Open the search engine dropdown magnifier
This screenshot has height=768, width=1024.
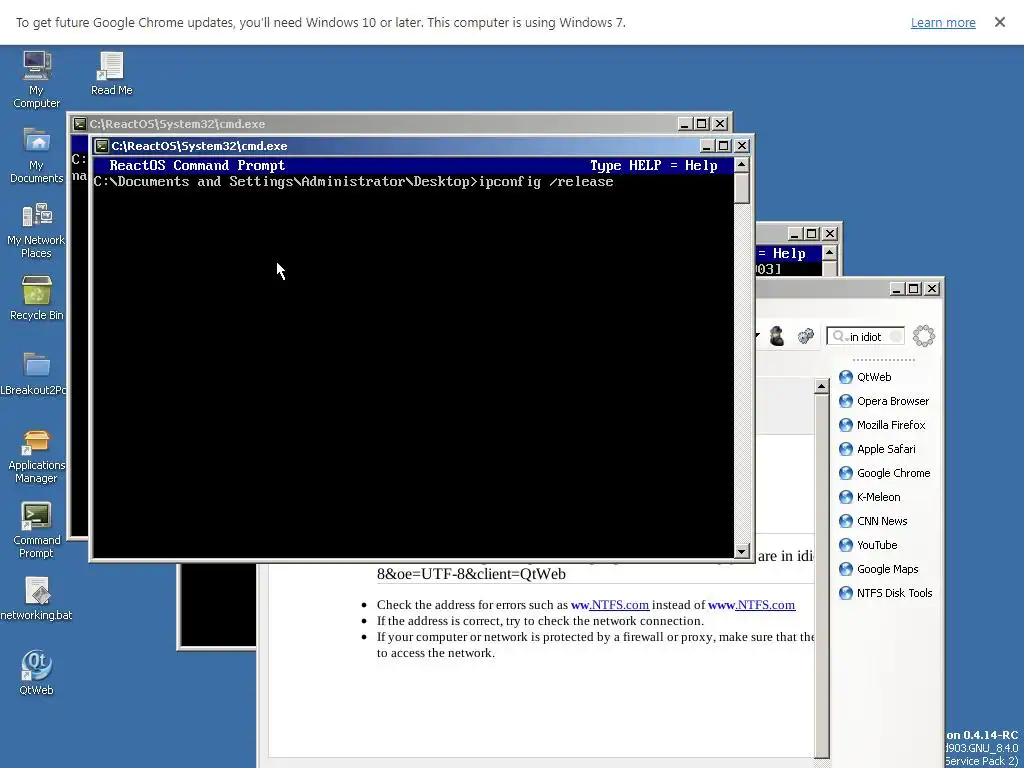839,337
